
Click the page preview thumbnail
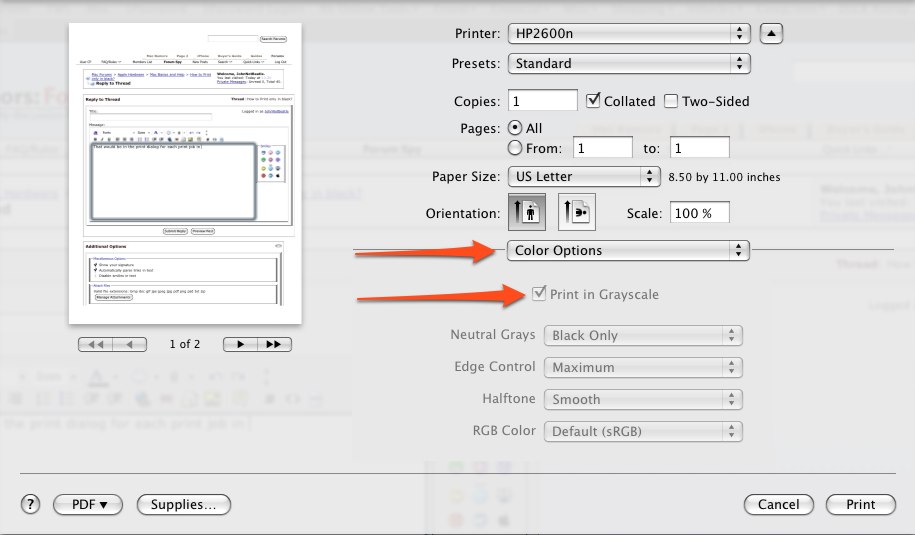(x=185, y=173)
